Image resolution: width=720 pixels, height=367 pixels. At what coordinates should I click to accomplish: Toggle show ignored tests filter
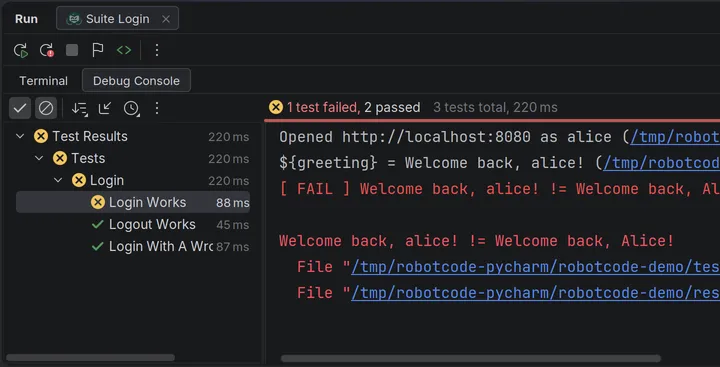46,108
